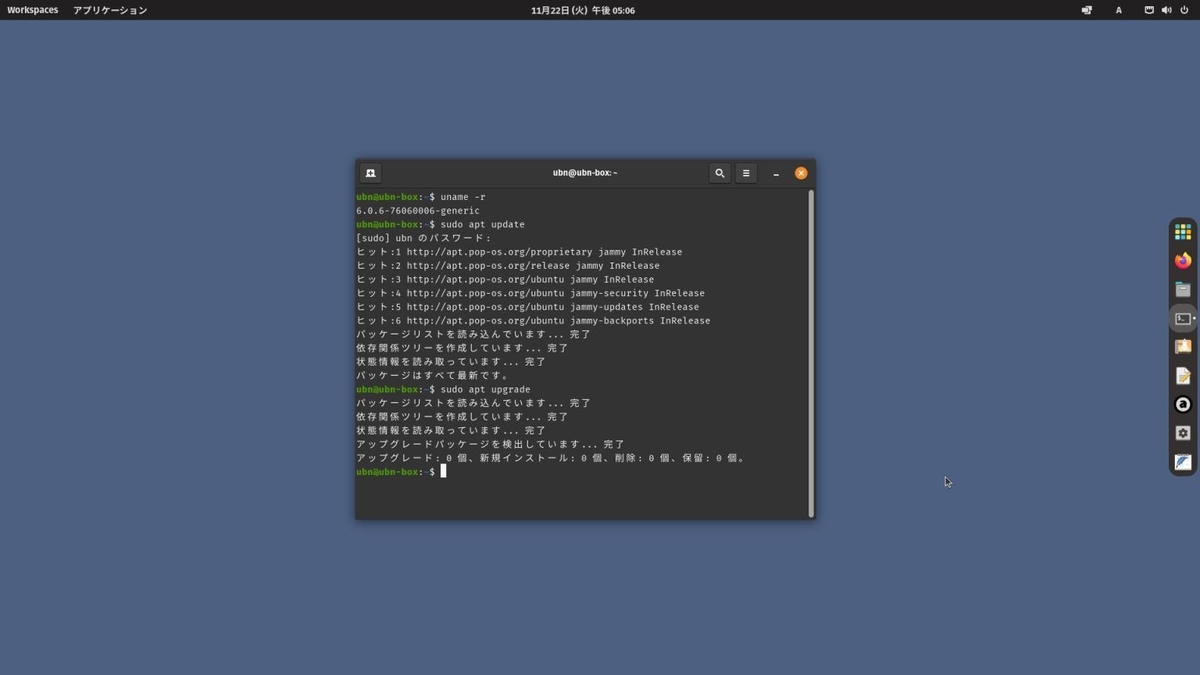Launch the text editor from the dock
1200x675 pixels.
[x=1183, y=376]
